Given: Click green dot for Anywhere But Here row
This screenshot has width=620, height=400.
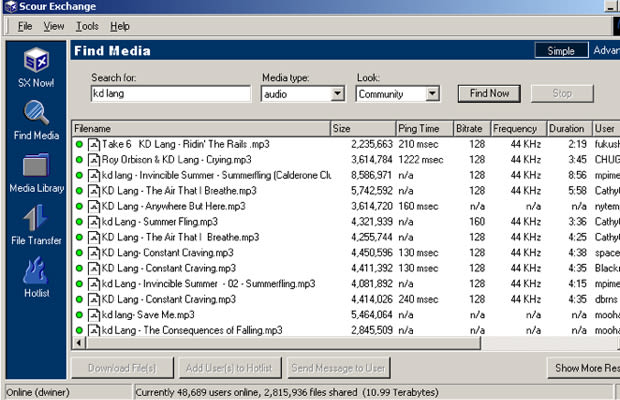Looking at the screenshot, I should [x=79, y=206].
